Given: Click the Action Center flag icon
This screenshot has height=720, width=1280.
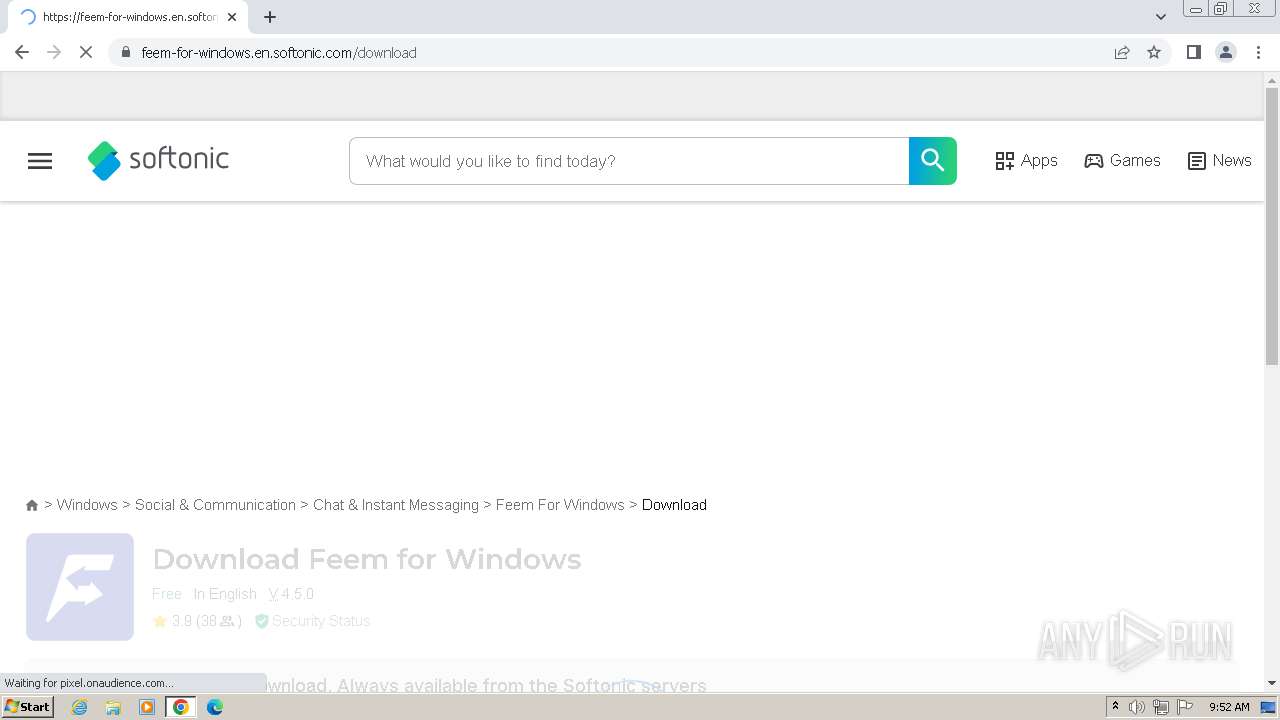Looking at the screenshot, I should pos(1185,707).
